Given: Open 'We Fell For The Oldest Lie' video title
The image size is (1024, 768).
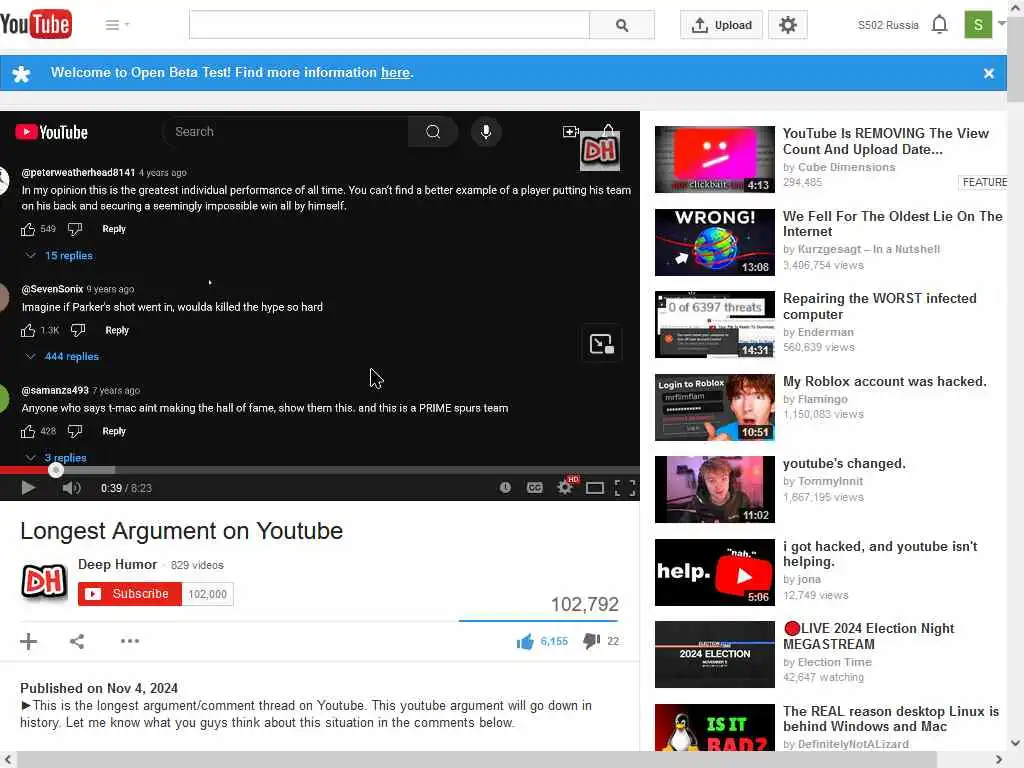Looking at the screenshot, I should click(x=892, y=224).
